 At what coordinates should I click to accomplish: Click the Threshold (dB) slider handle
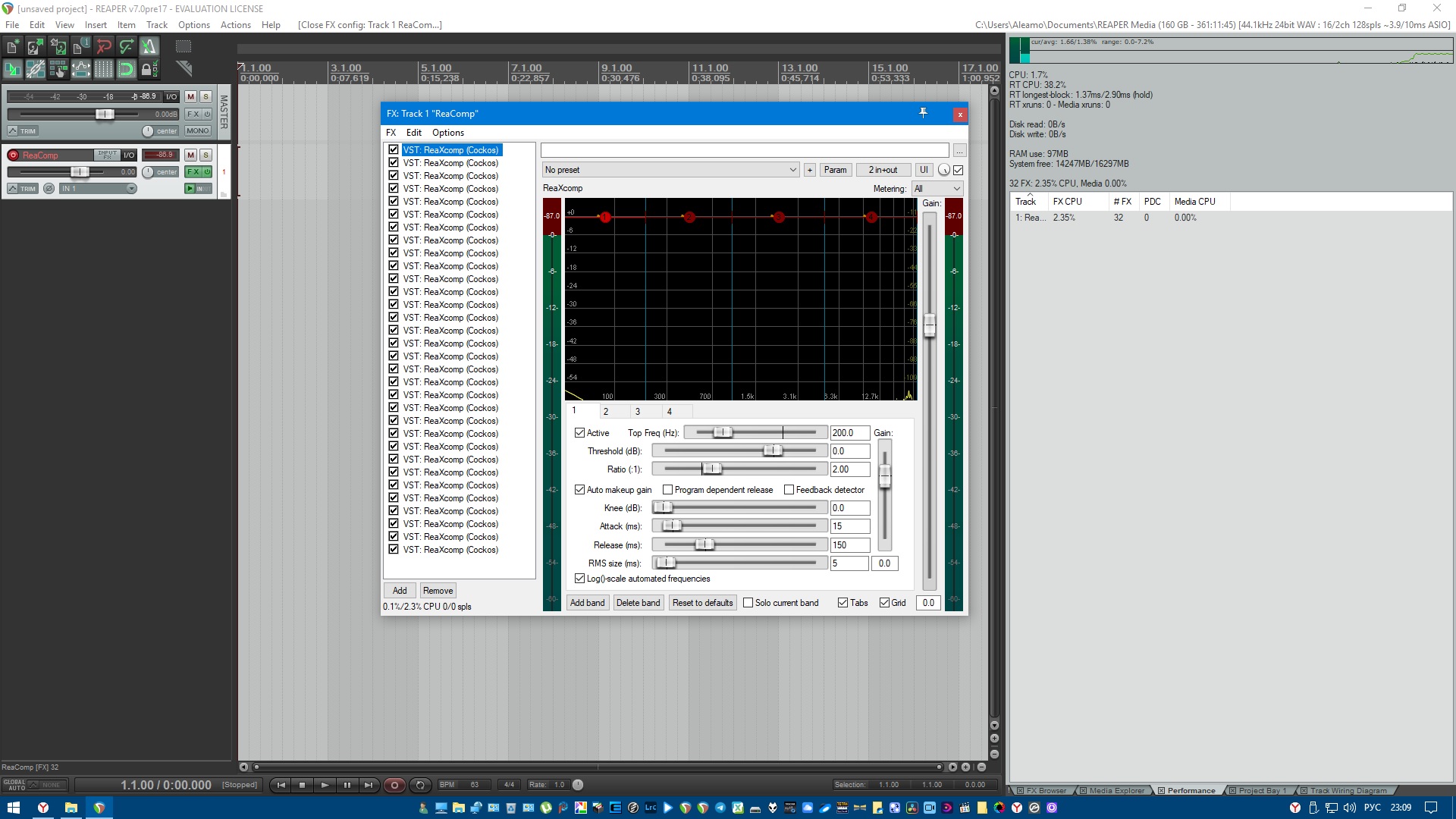coord(772,451)
